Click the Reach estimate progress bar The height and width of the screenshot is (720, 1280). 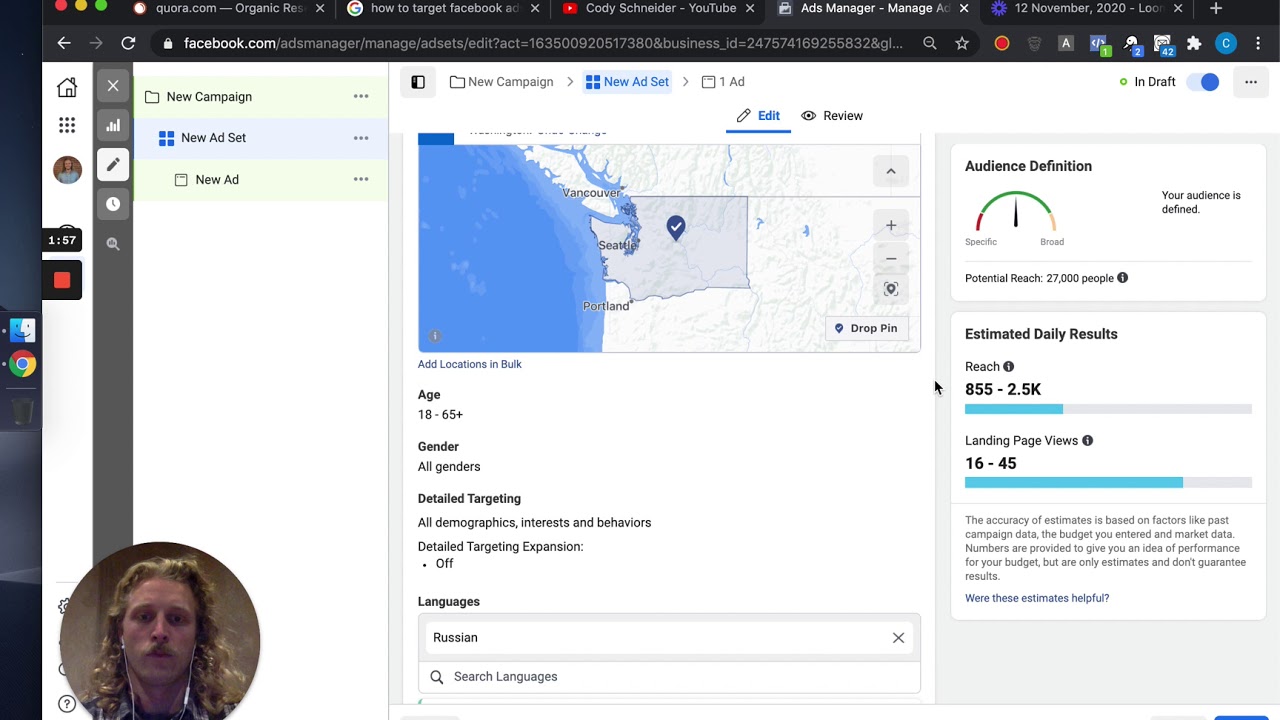[x=1108, y=409]
